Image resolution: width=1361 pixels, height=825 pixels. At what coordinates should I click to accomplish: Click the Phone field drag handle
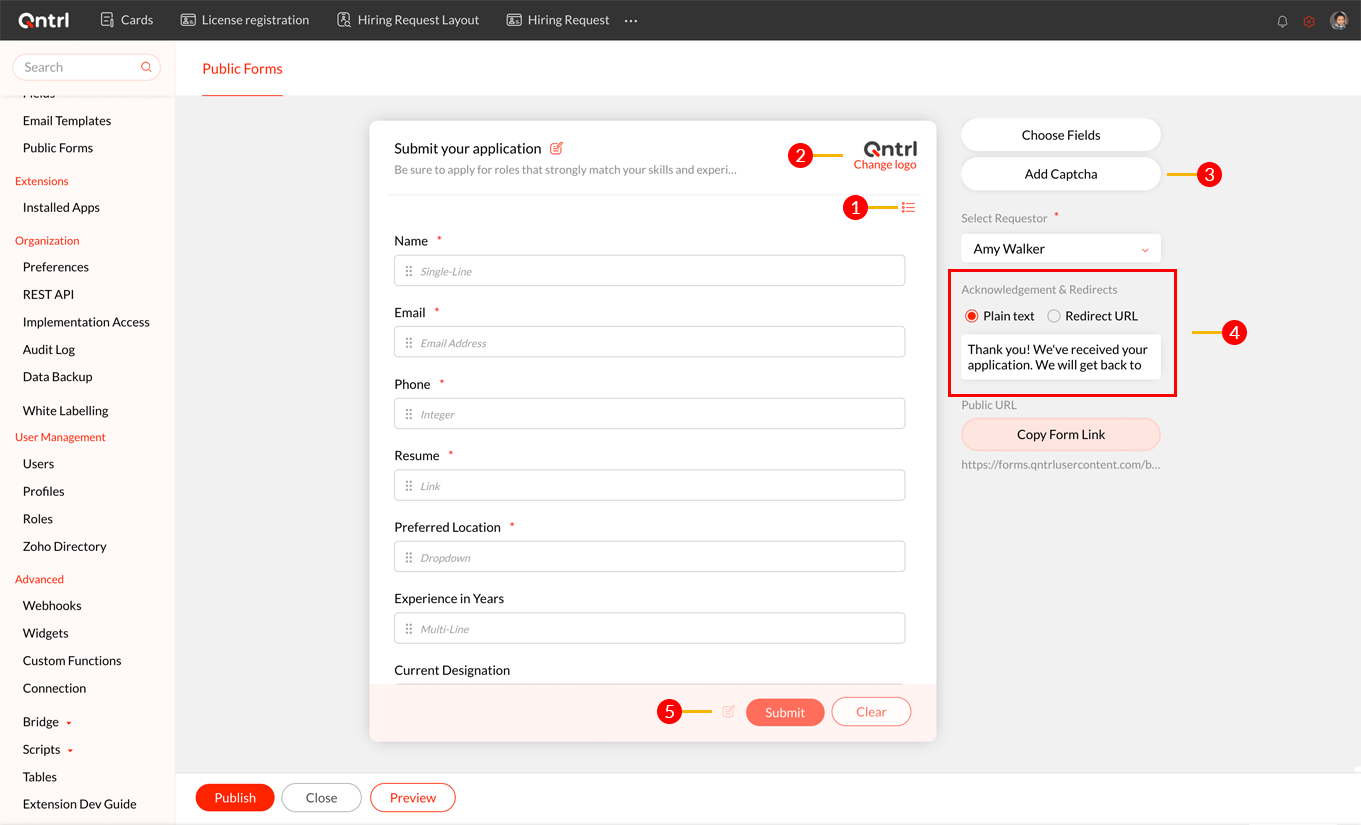[408, 414]
